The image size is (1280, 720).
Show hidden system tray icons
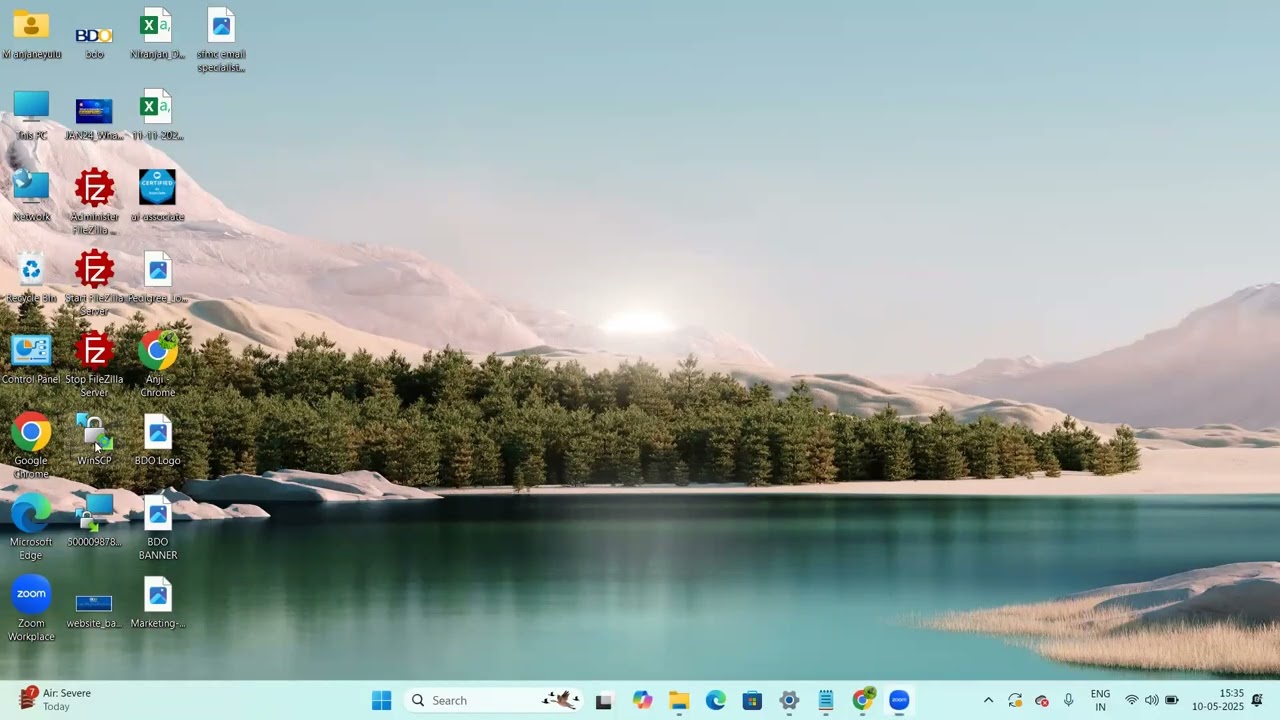click(988, 700)
